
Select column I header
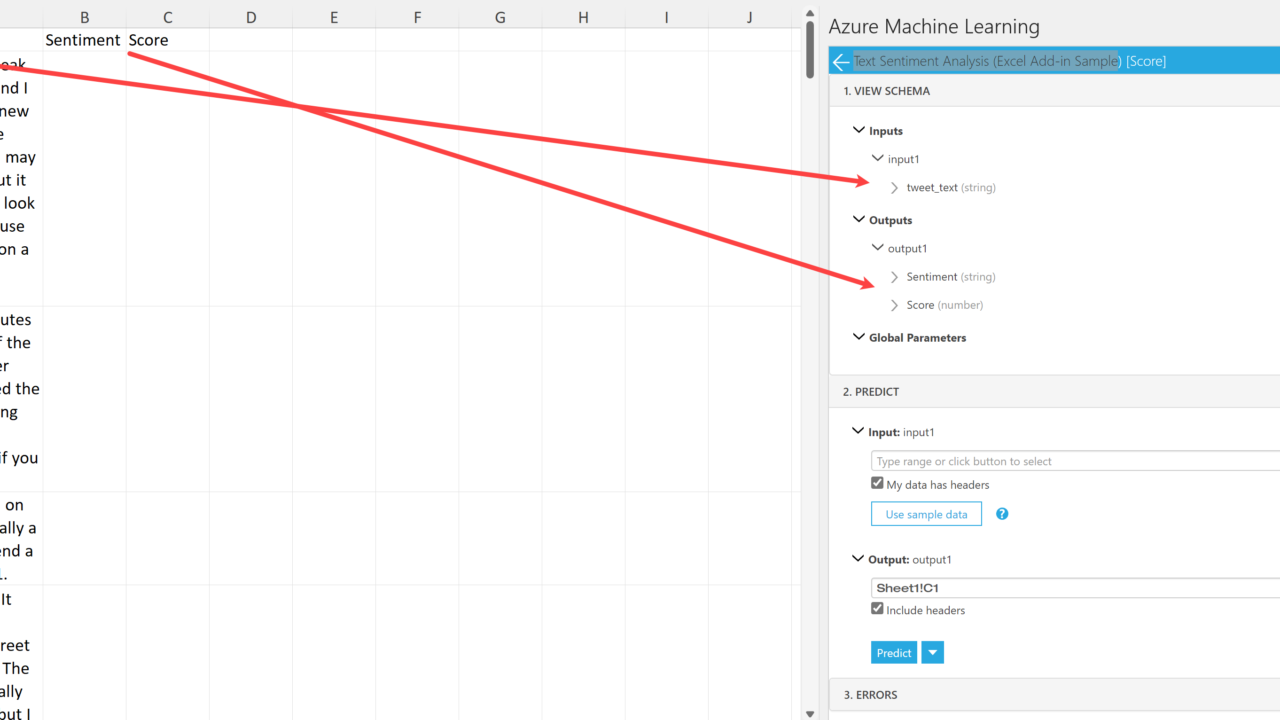666,17
